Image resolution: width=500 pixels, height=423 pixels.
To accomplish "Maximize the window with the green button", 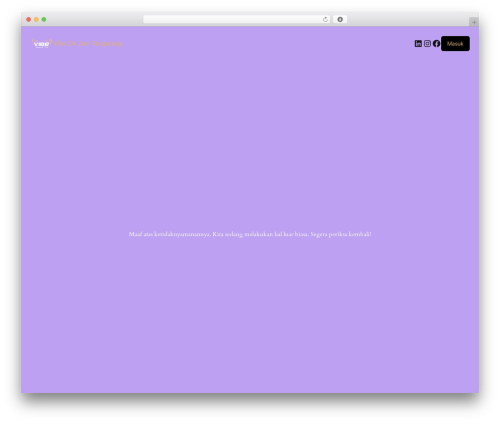I will point(44,19).
